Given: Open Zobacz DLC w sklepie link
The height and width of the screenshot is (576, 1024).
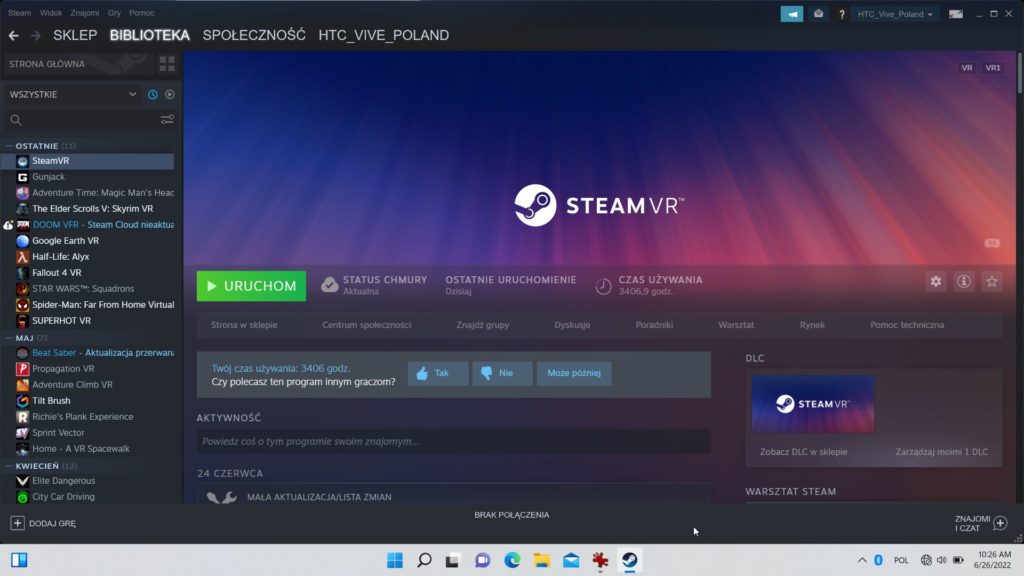Looking at the screenshot, I should coord(804,452).
